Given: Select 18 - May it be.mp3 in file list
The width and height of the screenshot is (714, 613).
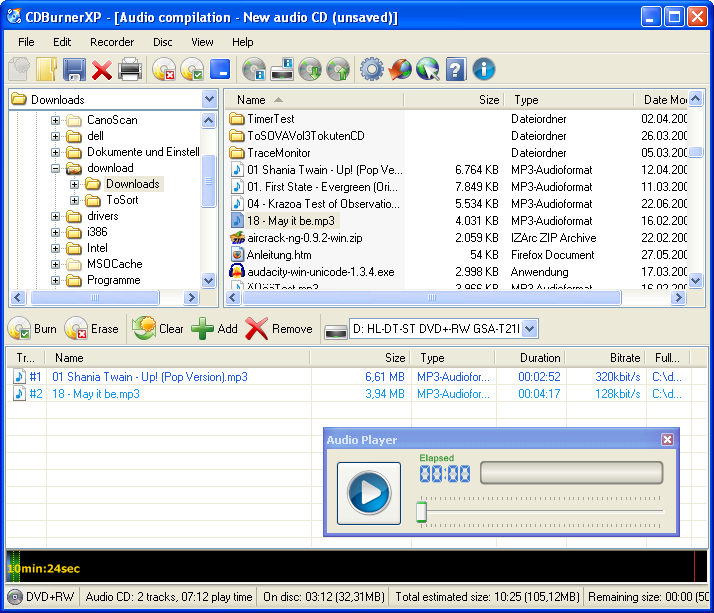Looking at the screenshot, I should [292, 220].
